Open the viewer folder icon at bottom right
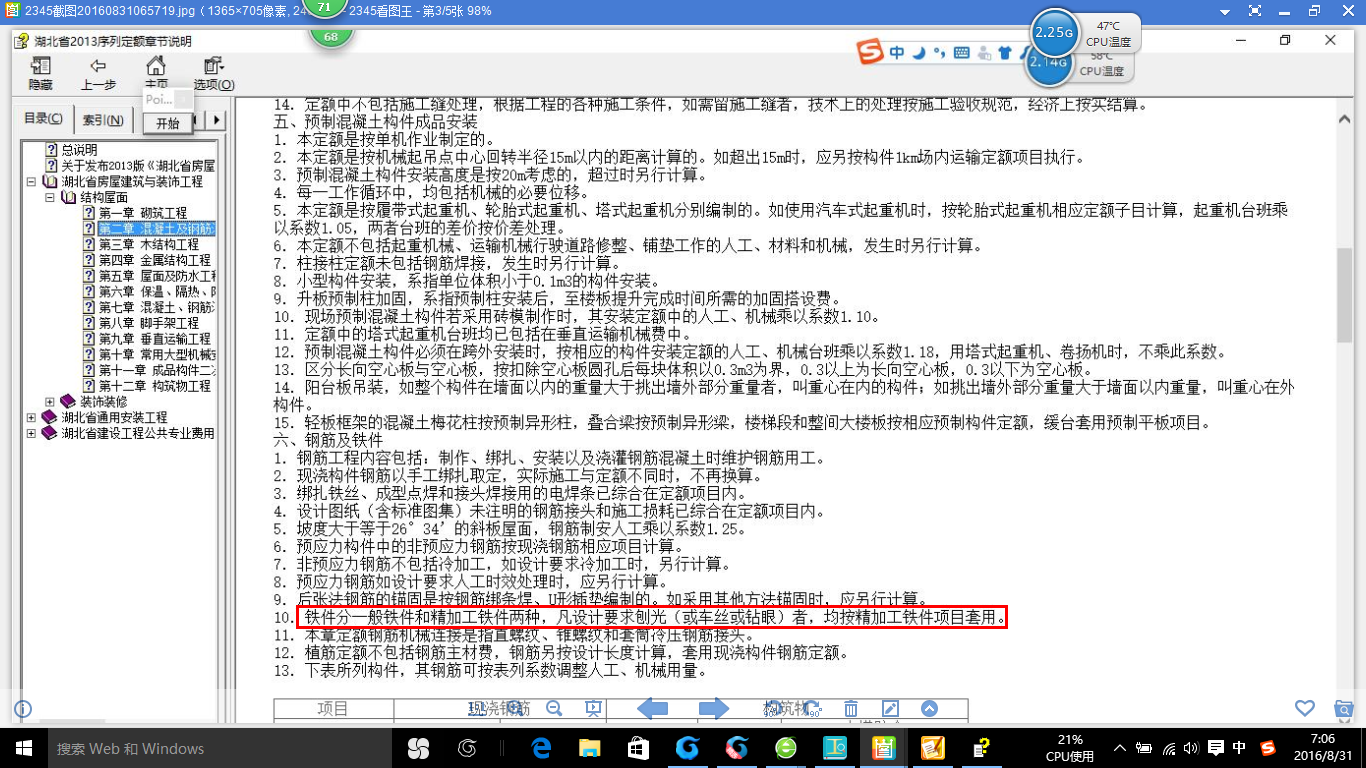Image resolution: width=1366 pixels, height=768 pixels. (1345, 708)
